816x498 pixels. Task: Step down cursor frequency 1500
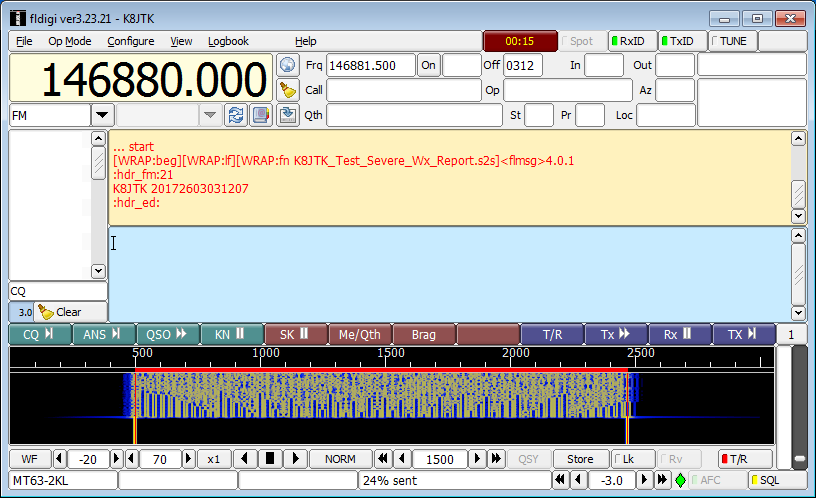click(402, 459)
